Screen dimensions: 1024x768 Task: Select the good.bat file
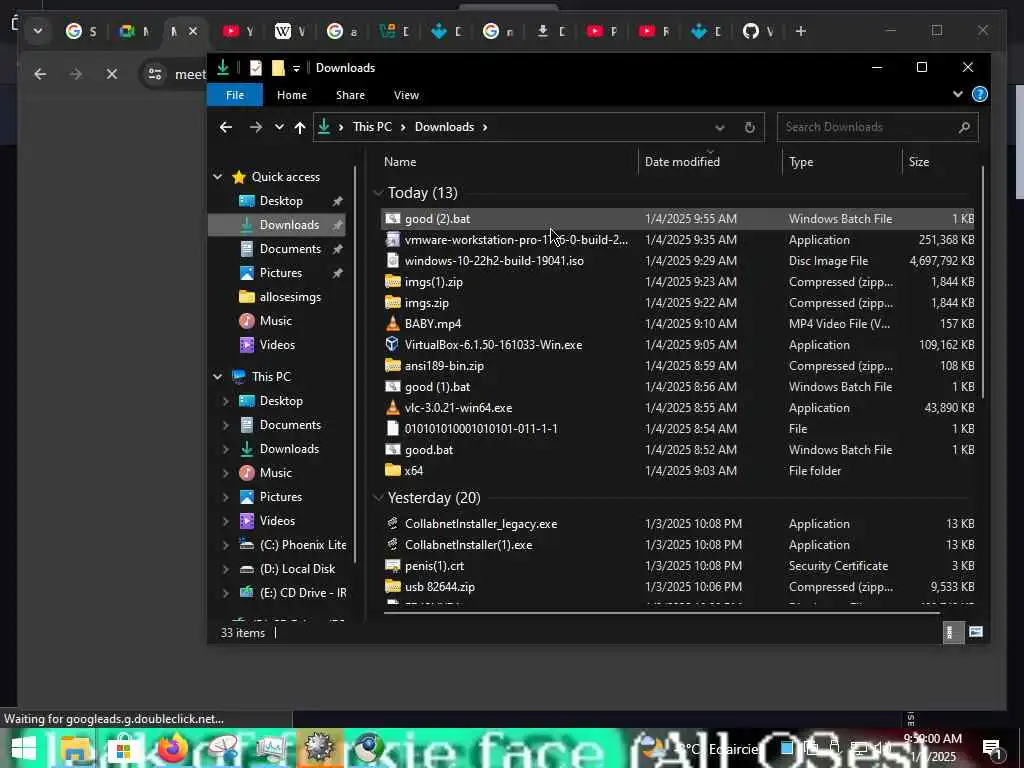coord(428,449)
